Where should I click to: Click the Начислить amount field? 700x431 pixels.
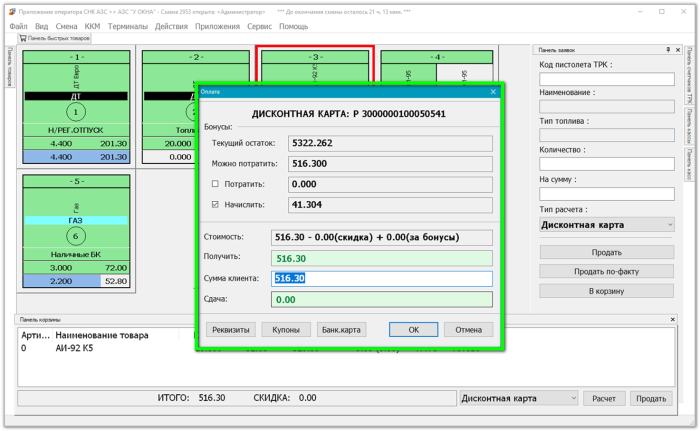click(x=390, y=205)
